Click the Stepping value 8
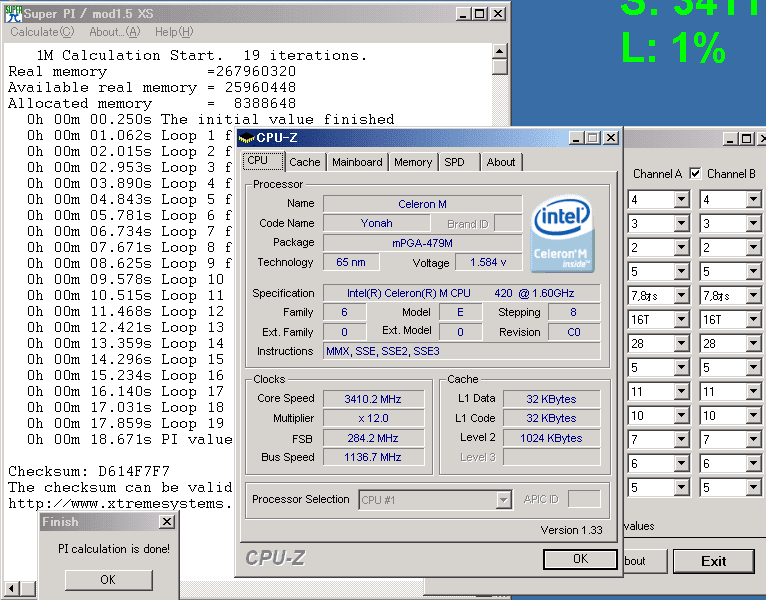Image resolution: width=766 pixels, height=600 pixels. click(x=574, y=312)
